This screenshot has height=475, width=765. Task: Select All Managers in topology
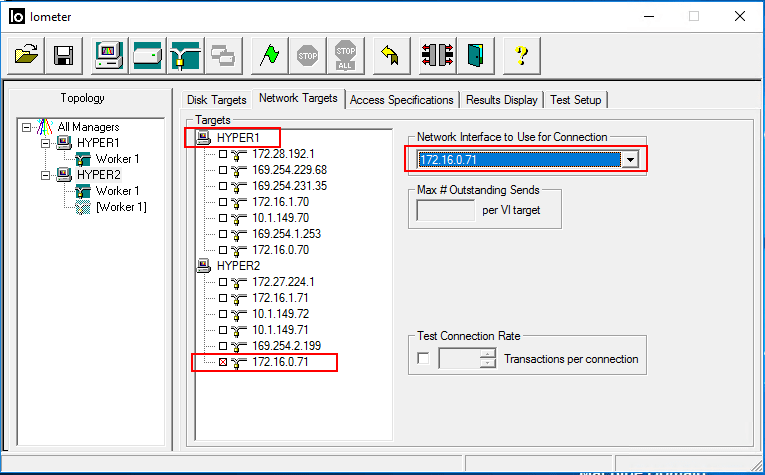click(88, 127)
